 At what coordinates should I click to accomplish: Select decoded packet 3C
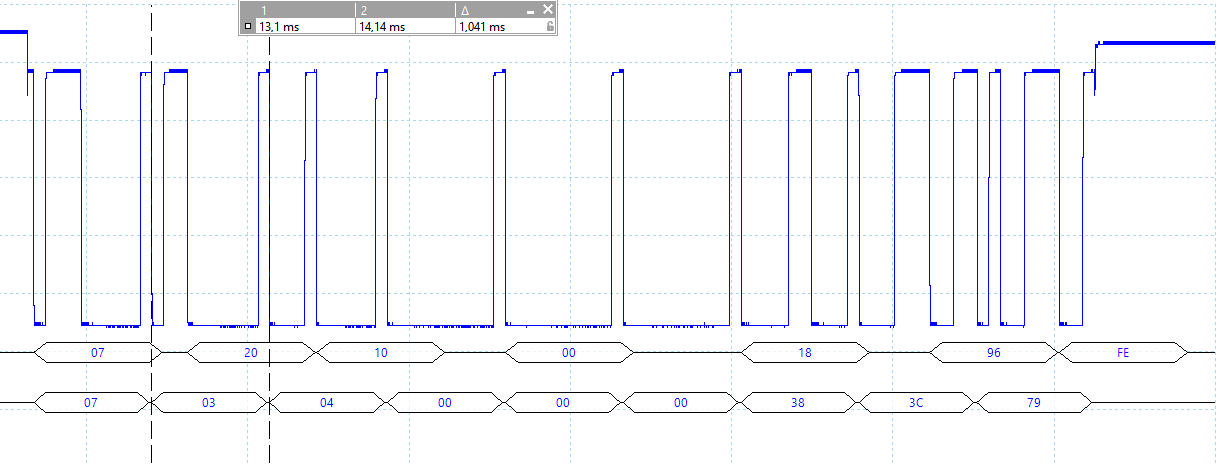point(917,402)
